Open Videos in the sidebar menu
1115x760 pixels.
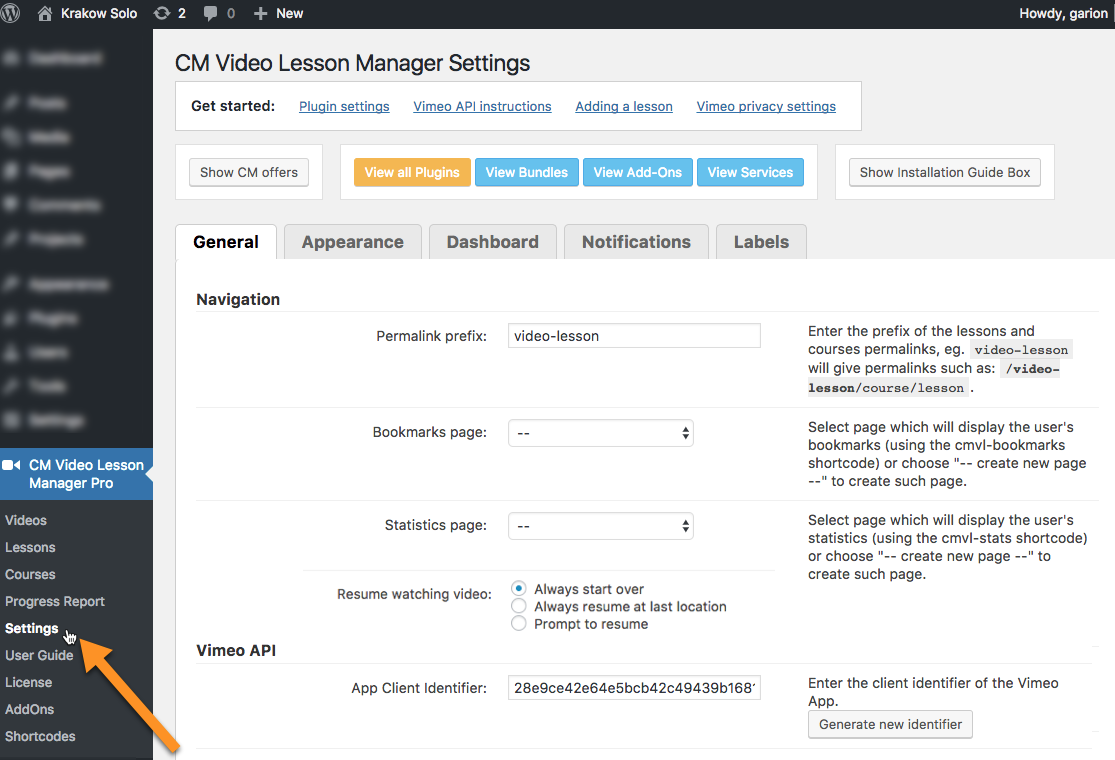[x=26, y=520]
